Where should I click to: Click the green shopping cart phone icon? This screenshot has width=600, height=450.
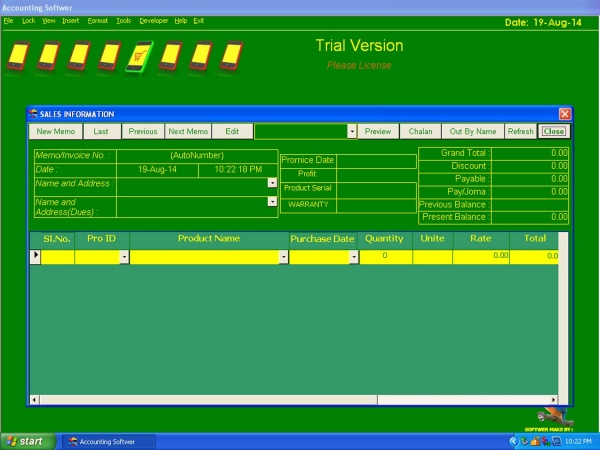point(140,56)
